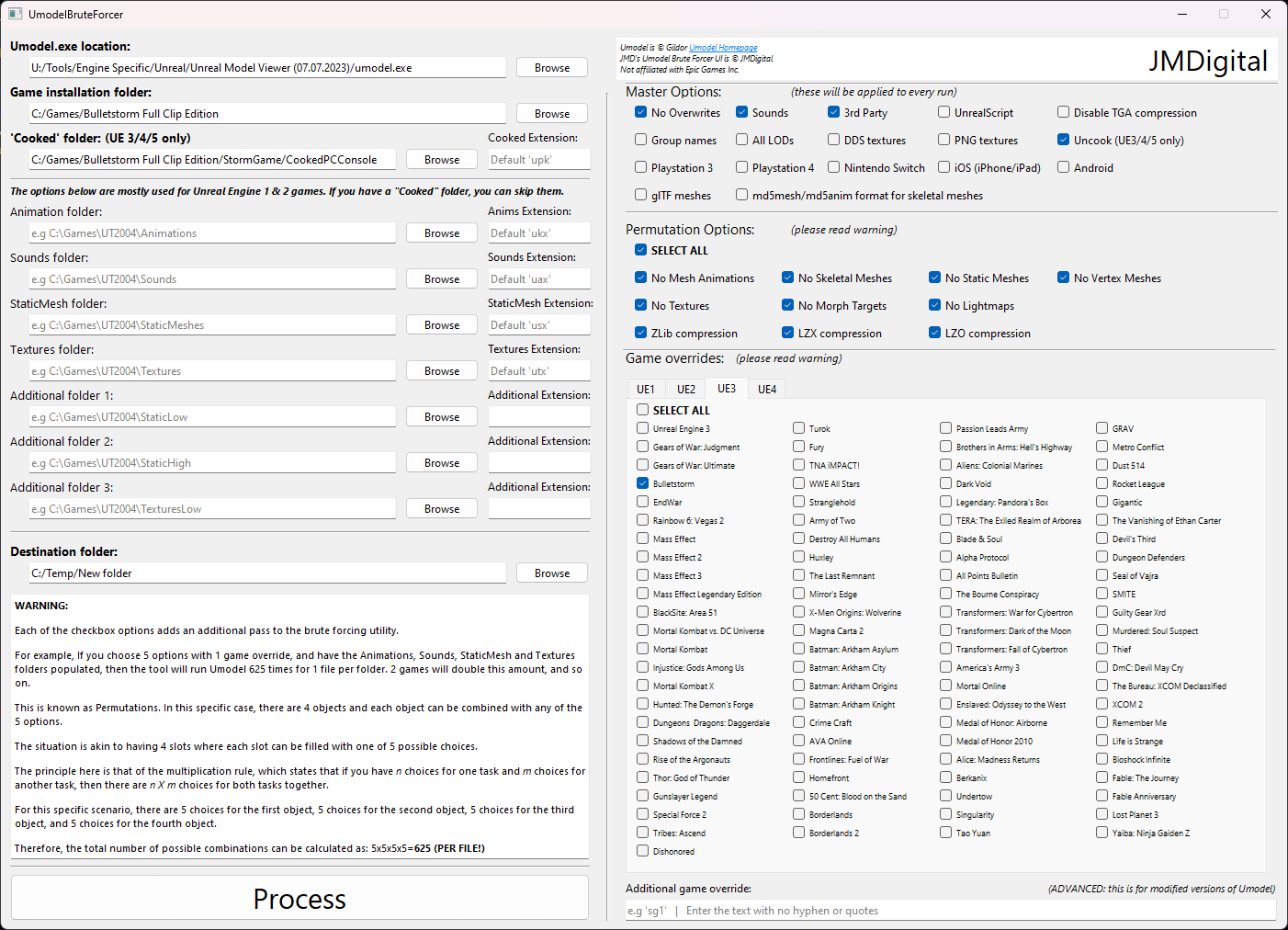The height and width of the screenshot is (930, 1288).
Task: Browse for the Sounds folder
Action: 441,278
